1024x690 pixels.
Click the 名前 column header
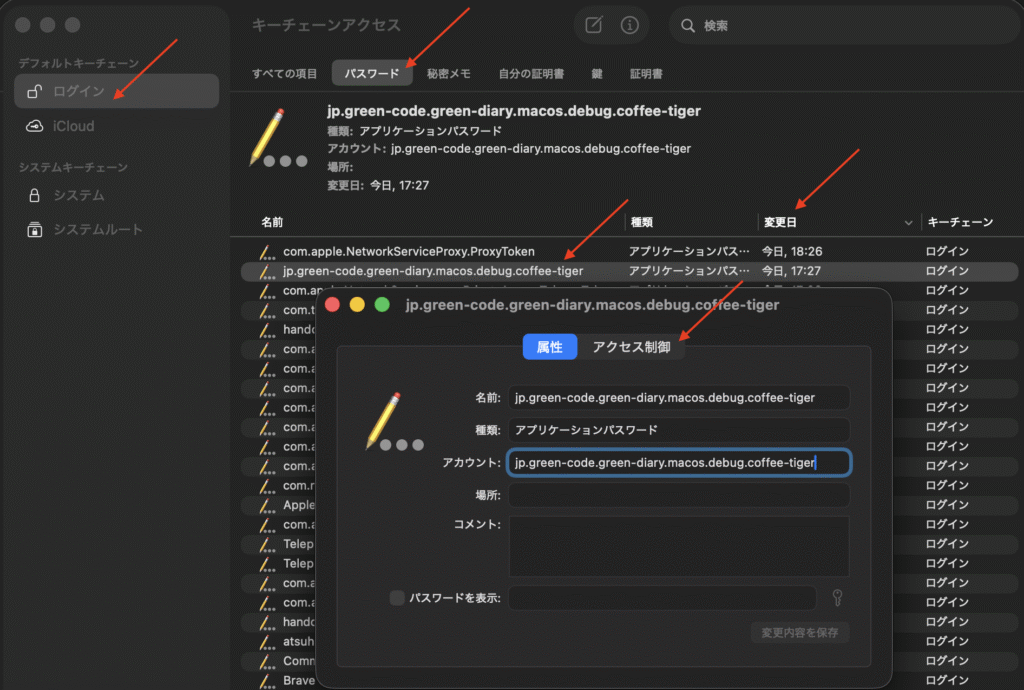click(272, 222)
